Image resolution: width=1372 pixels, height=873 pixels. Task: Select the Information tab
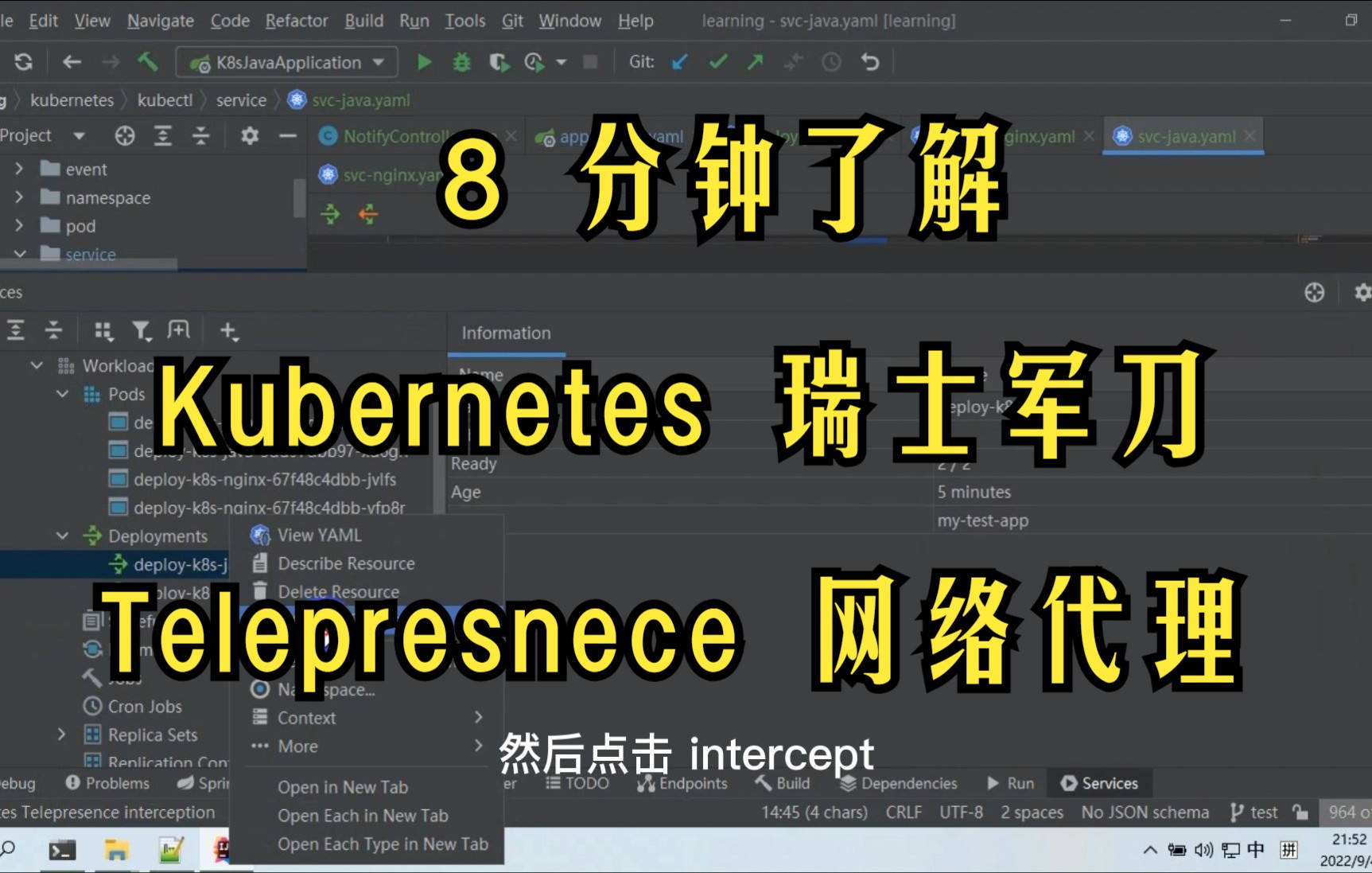tap(506, 333)
